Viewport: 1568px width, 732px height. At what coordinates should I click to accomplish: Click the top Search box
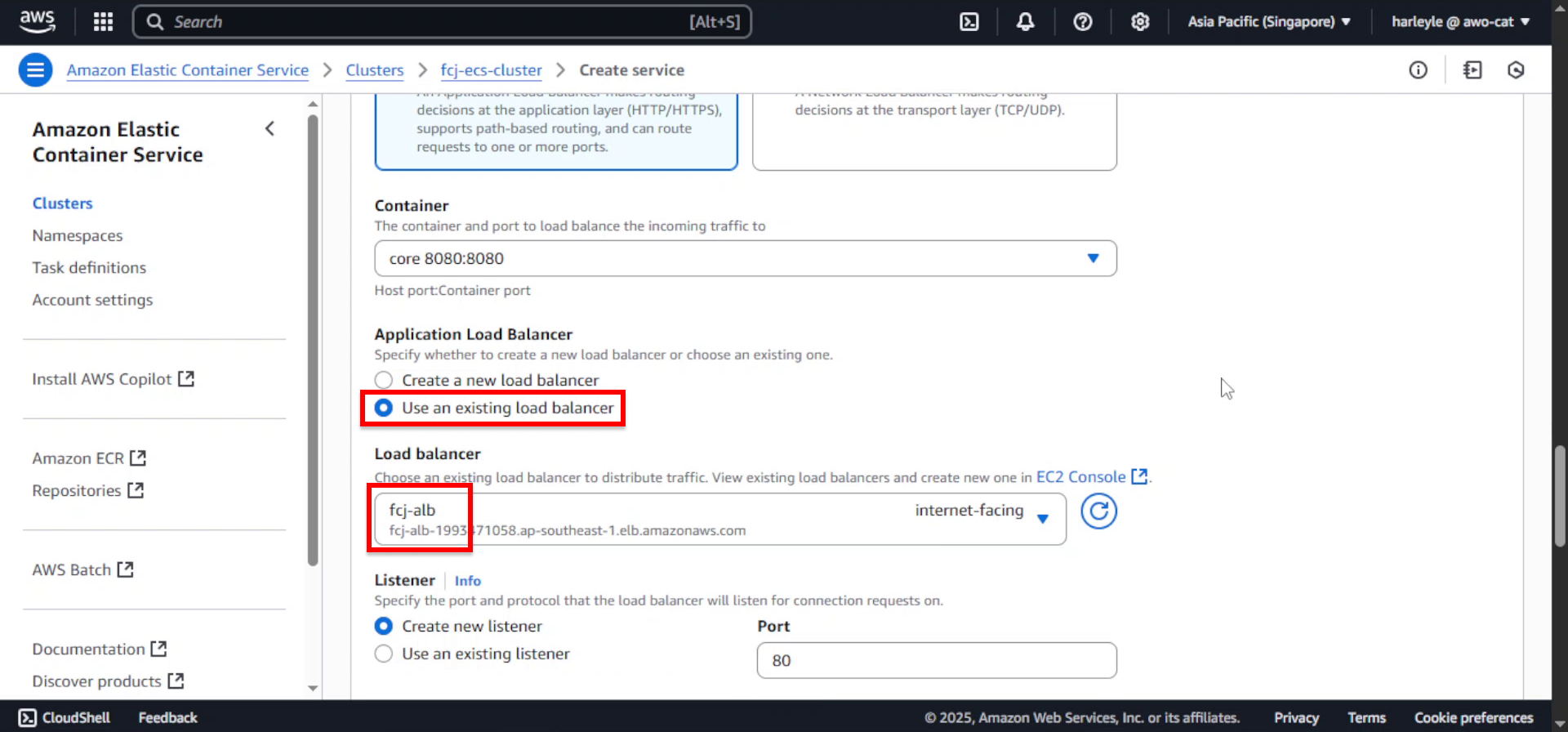coord(442,22)
